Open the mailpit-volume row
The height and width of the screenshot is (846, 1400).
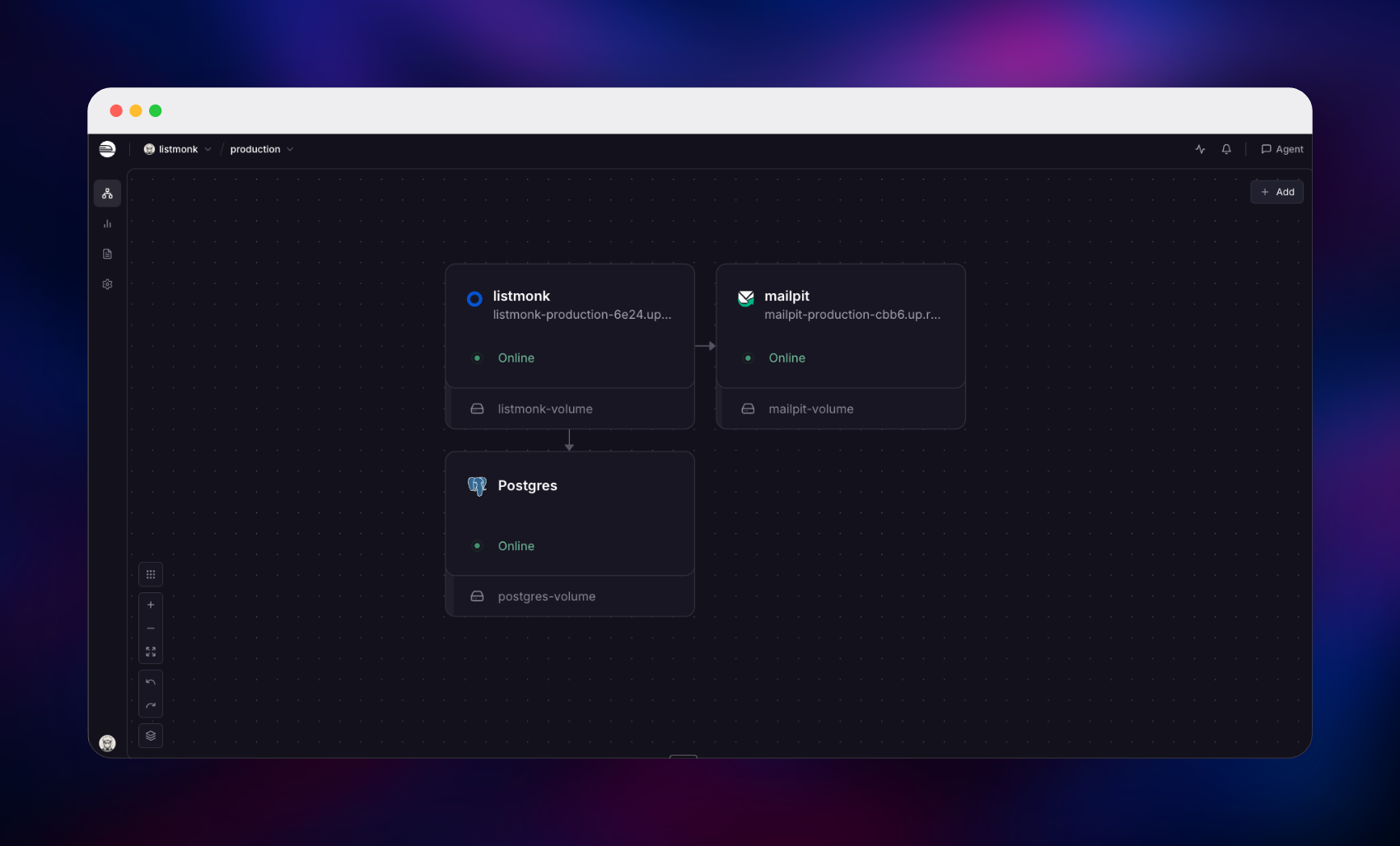(x=841, y=409)
